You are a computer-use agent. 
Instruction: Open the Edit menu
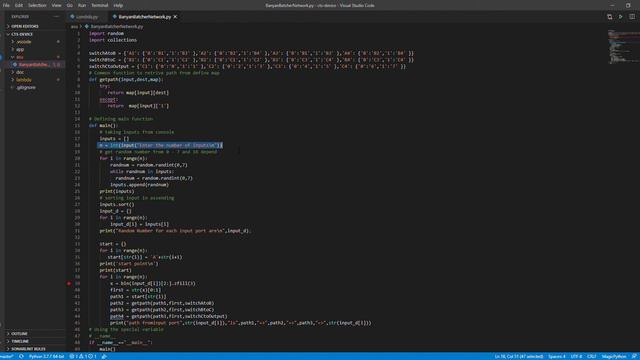click(19, 5)
